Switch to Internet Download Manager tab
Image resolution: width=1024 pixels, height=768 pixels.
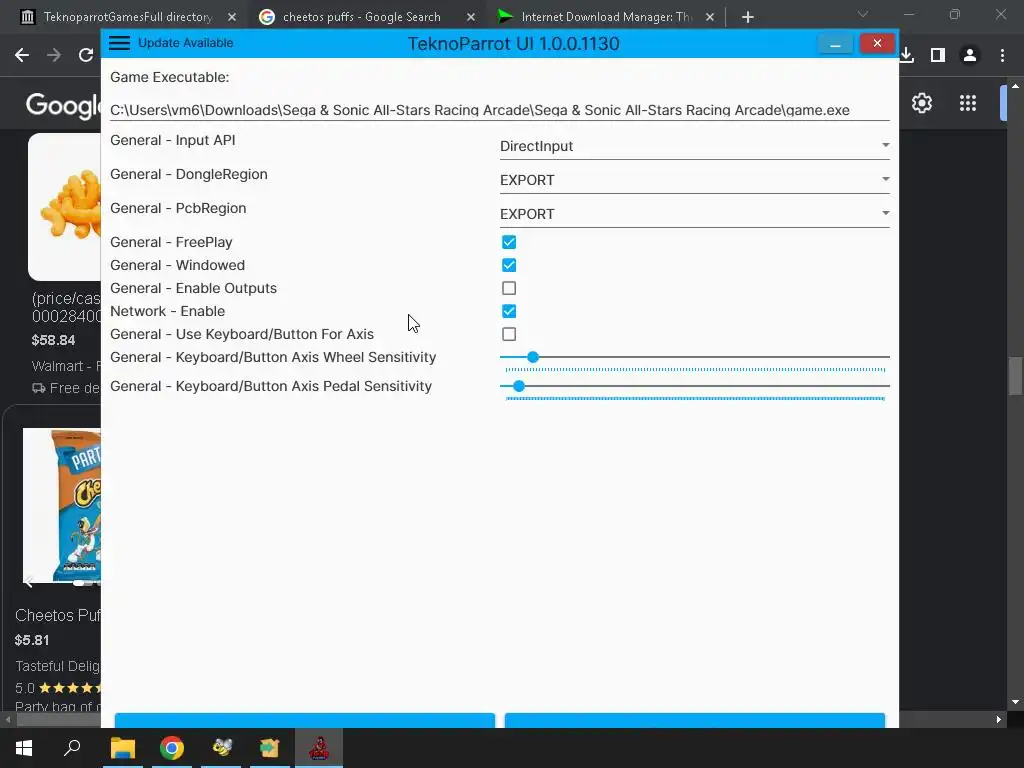(606, 17)
